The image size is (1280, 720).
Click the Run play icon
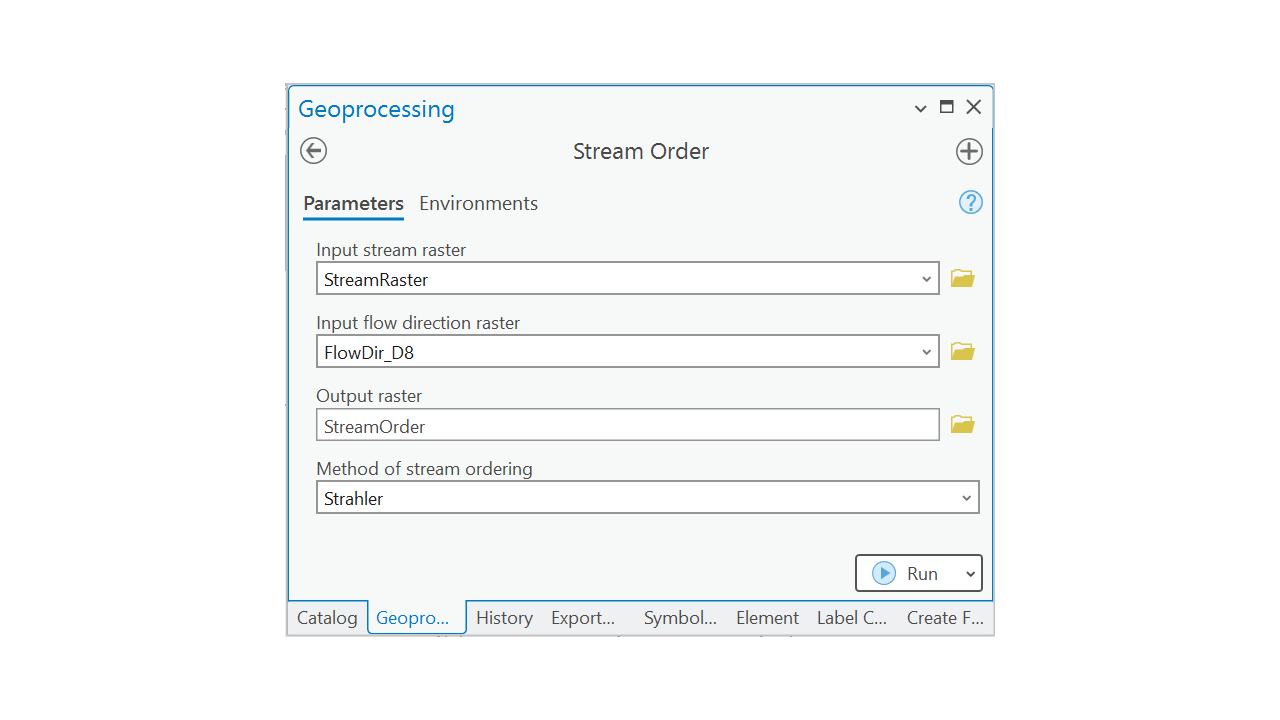click(x=884, y=573)
